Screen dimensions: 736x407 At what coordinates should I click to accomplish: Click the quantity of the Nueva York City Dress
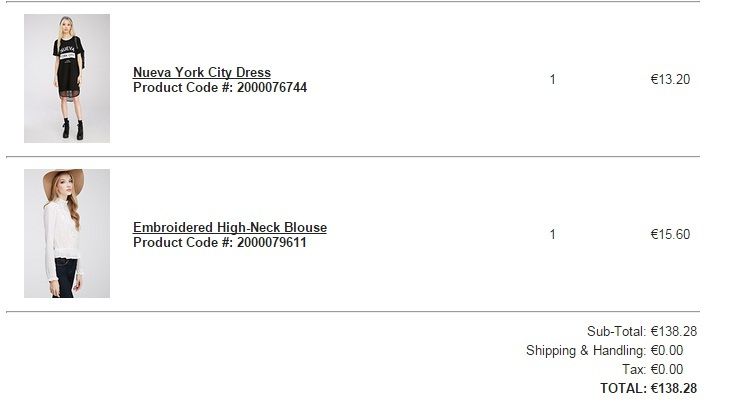coord(552,80)
